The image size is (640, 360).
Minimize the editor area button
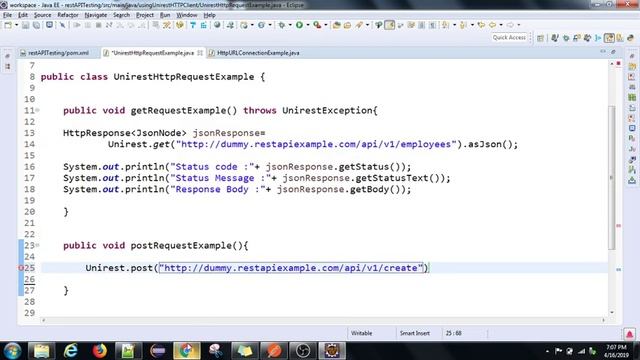click(x=603, y=52)
